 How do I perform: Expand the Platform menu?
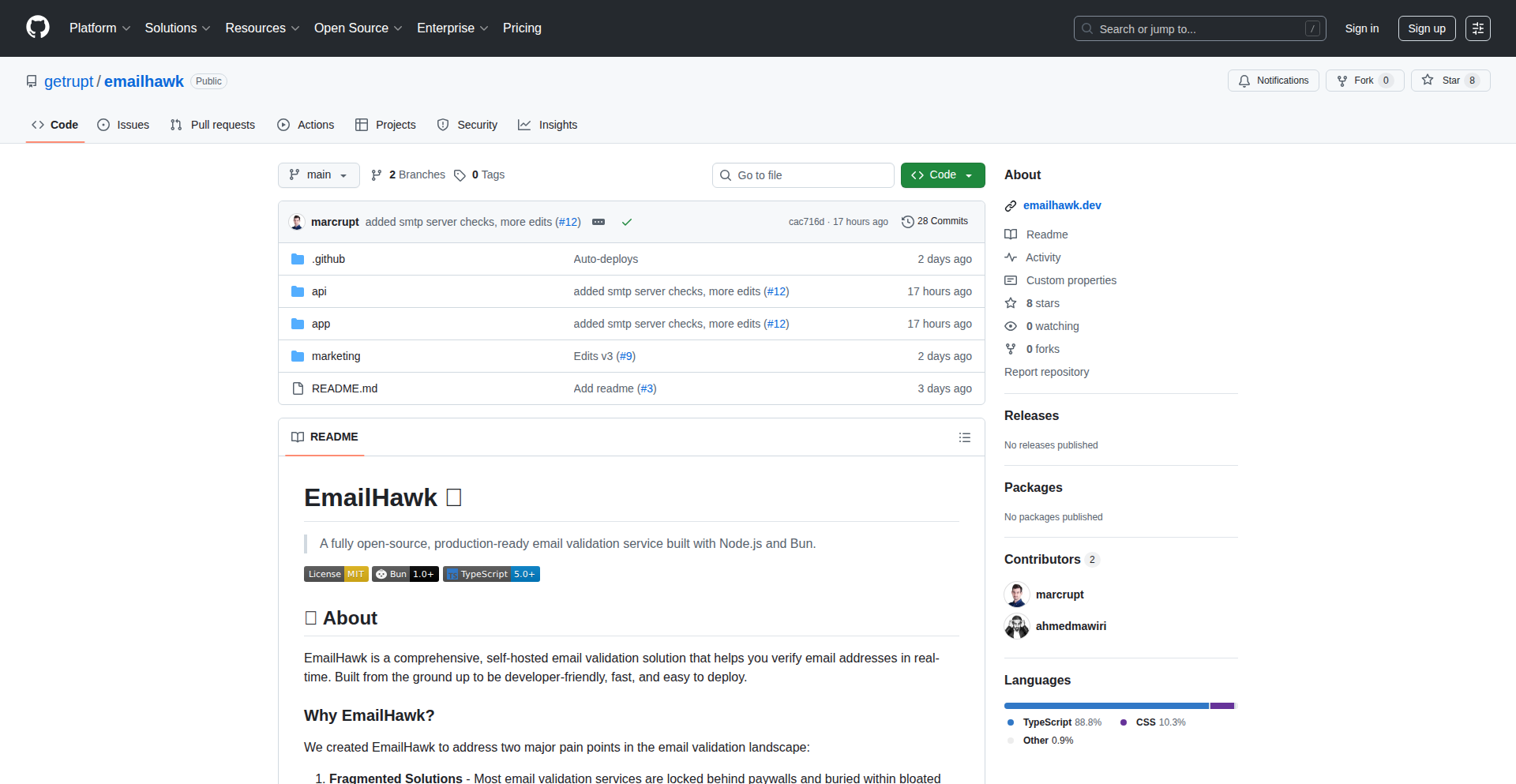pos(99,28)
